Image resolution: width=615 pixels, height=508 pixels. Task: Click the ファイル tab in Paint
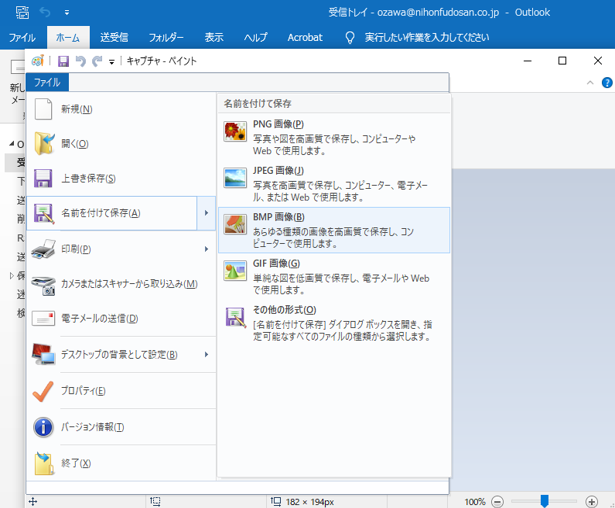click(x=47, y=82)
